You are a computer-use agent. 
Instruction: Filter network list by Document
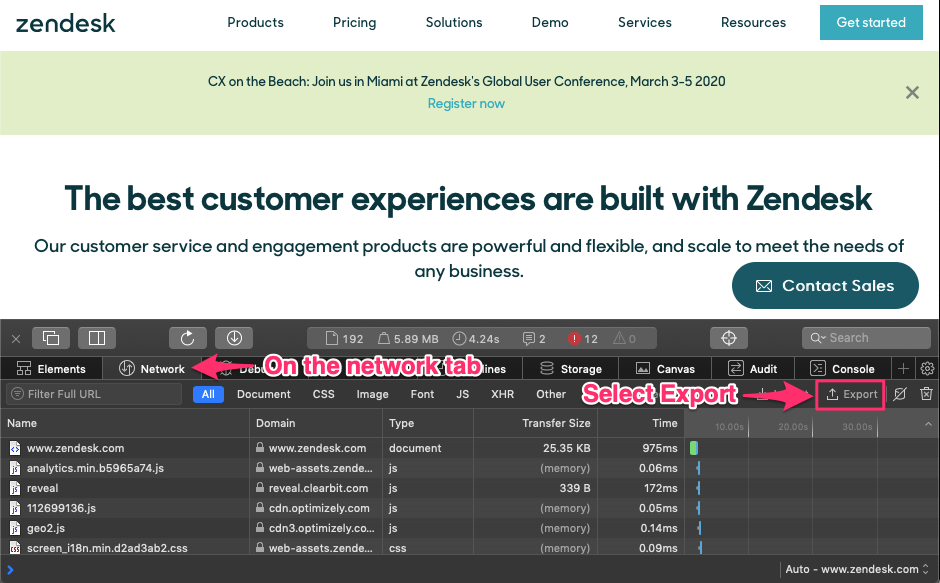click(264, 394)
